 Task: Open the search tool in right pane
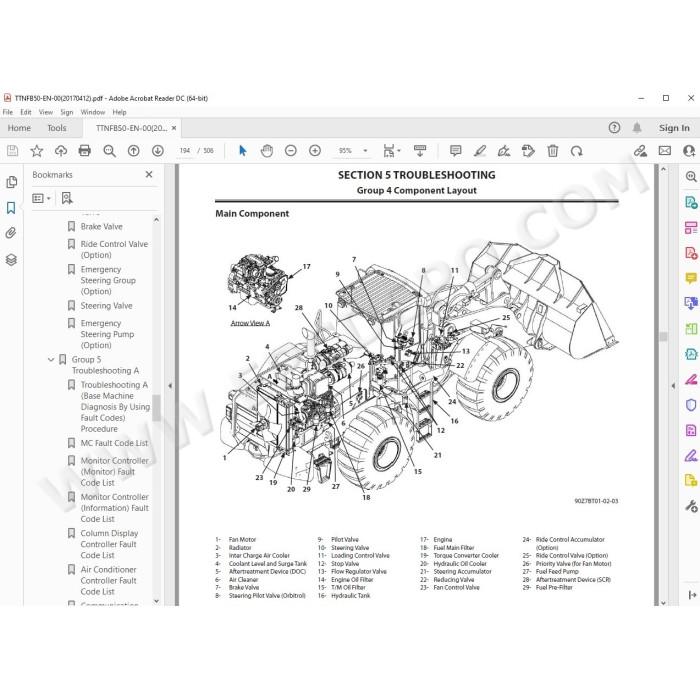[691, 177]
